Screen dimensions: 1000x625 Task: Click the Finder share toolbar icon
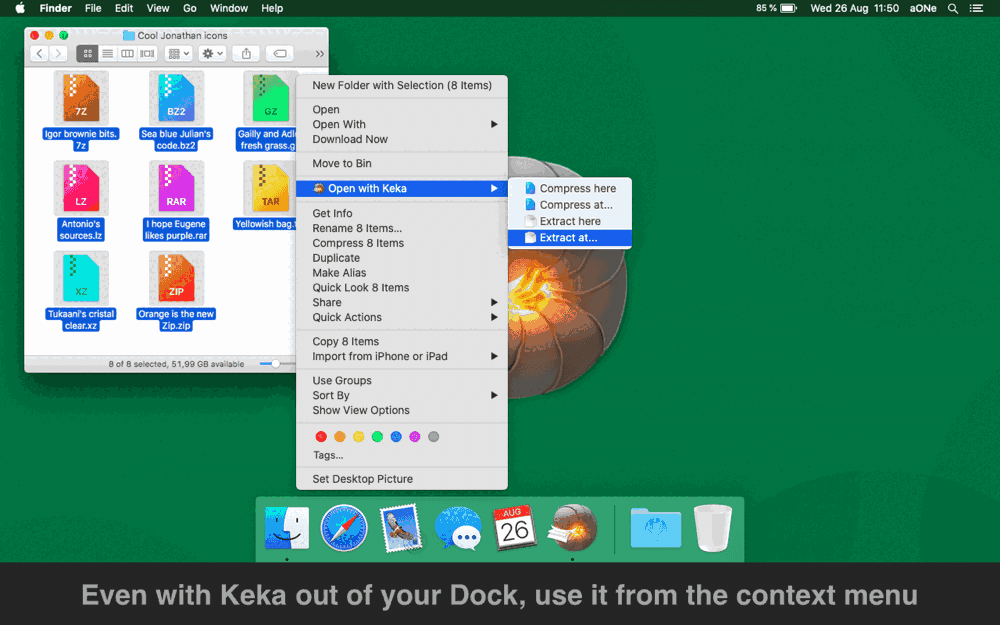tap(246, 54)
